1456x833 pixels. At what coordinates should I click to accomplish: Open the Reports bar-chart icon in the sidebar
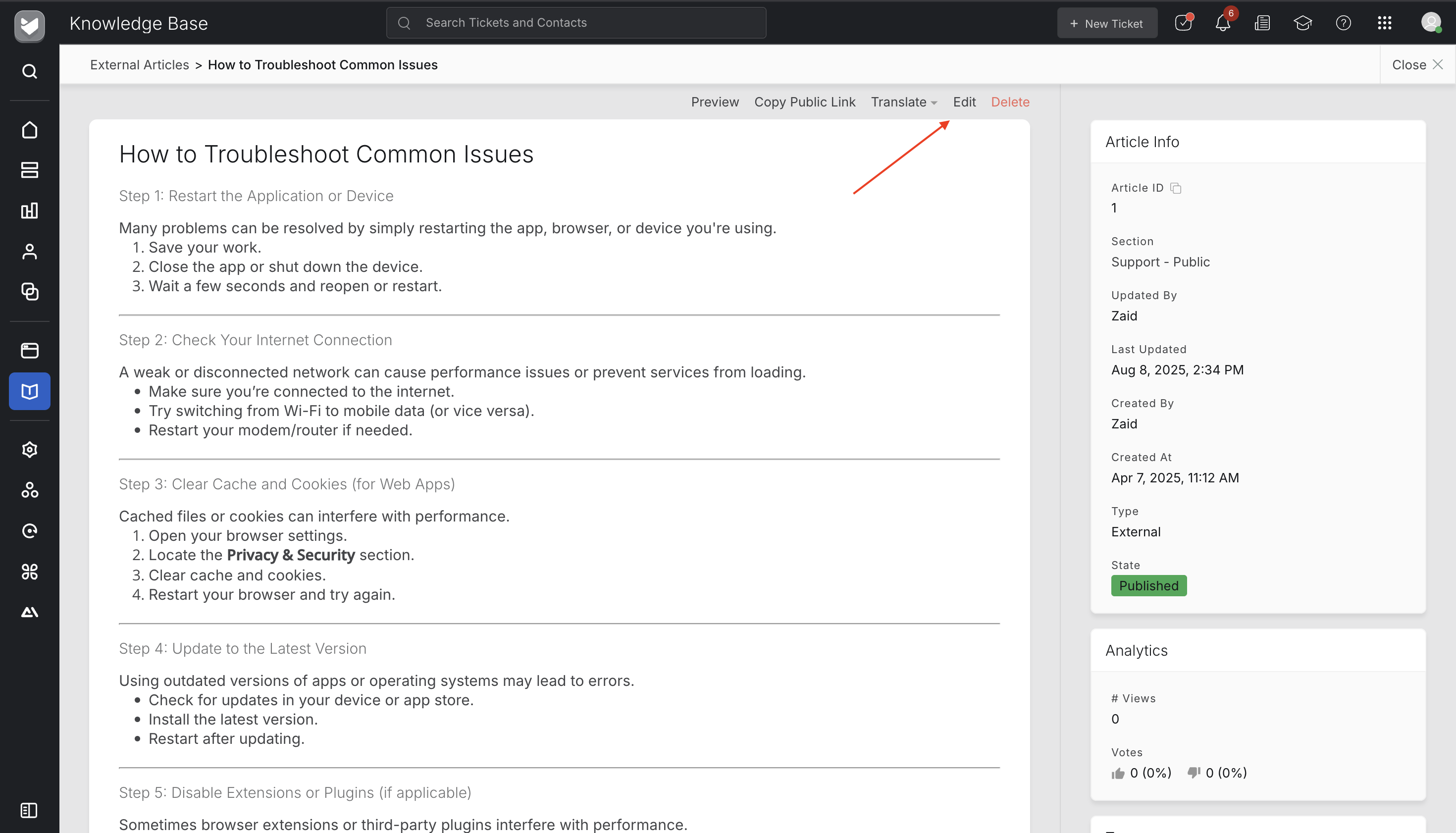coord(29,210)
